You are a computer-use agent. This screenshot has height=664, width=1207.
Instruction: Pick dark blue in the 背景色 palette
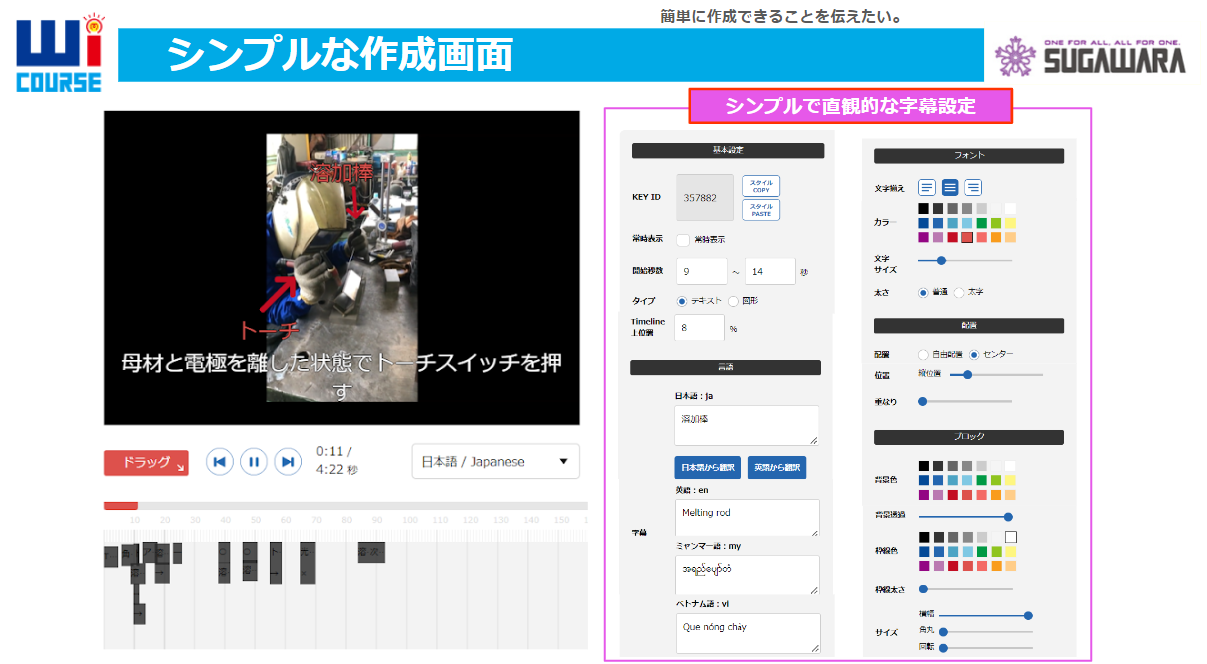pos(924,480)
